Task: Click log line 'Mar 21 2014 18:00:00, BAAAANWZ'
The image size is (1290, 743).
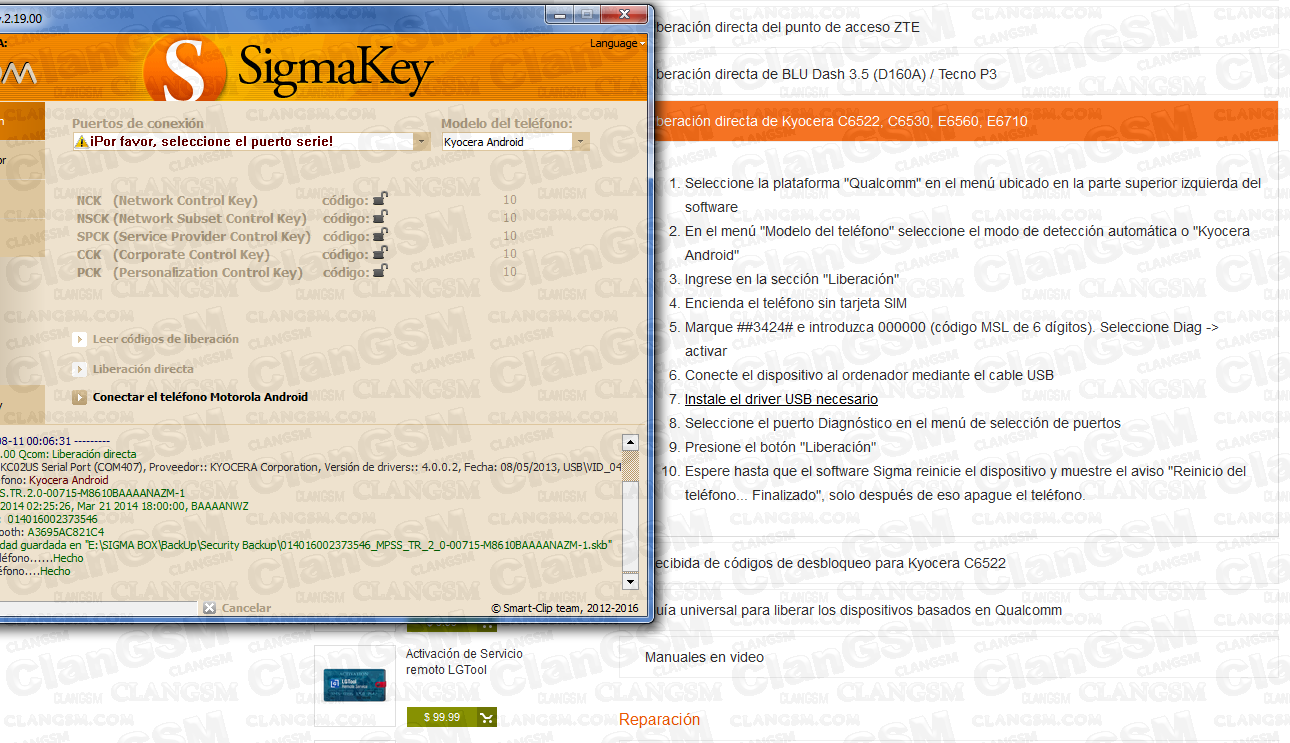Action: pos(124,506)
